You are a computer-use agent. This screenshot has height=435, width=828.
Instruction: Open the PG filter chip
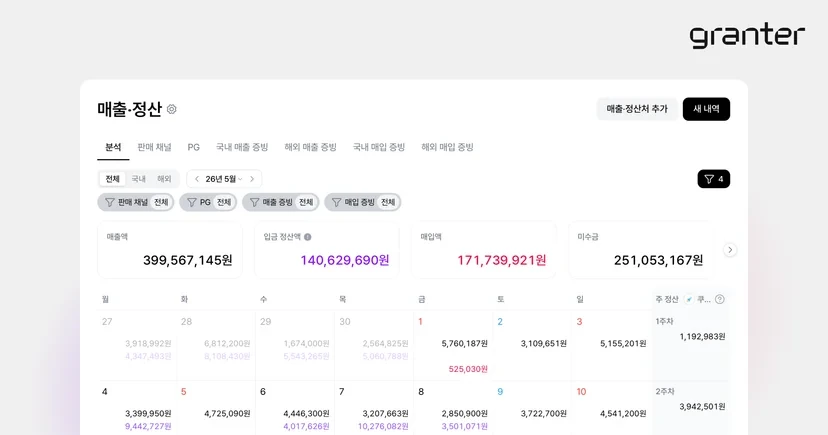[209, 202]
